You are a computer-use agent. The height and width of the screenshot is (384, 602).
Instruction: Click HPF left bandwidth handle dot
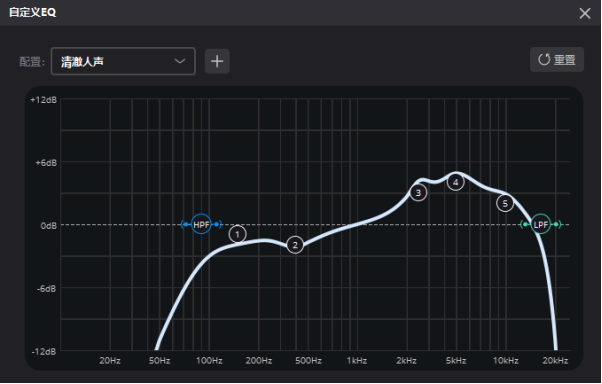click(186, 224)
